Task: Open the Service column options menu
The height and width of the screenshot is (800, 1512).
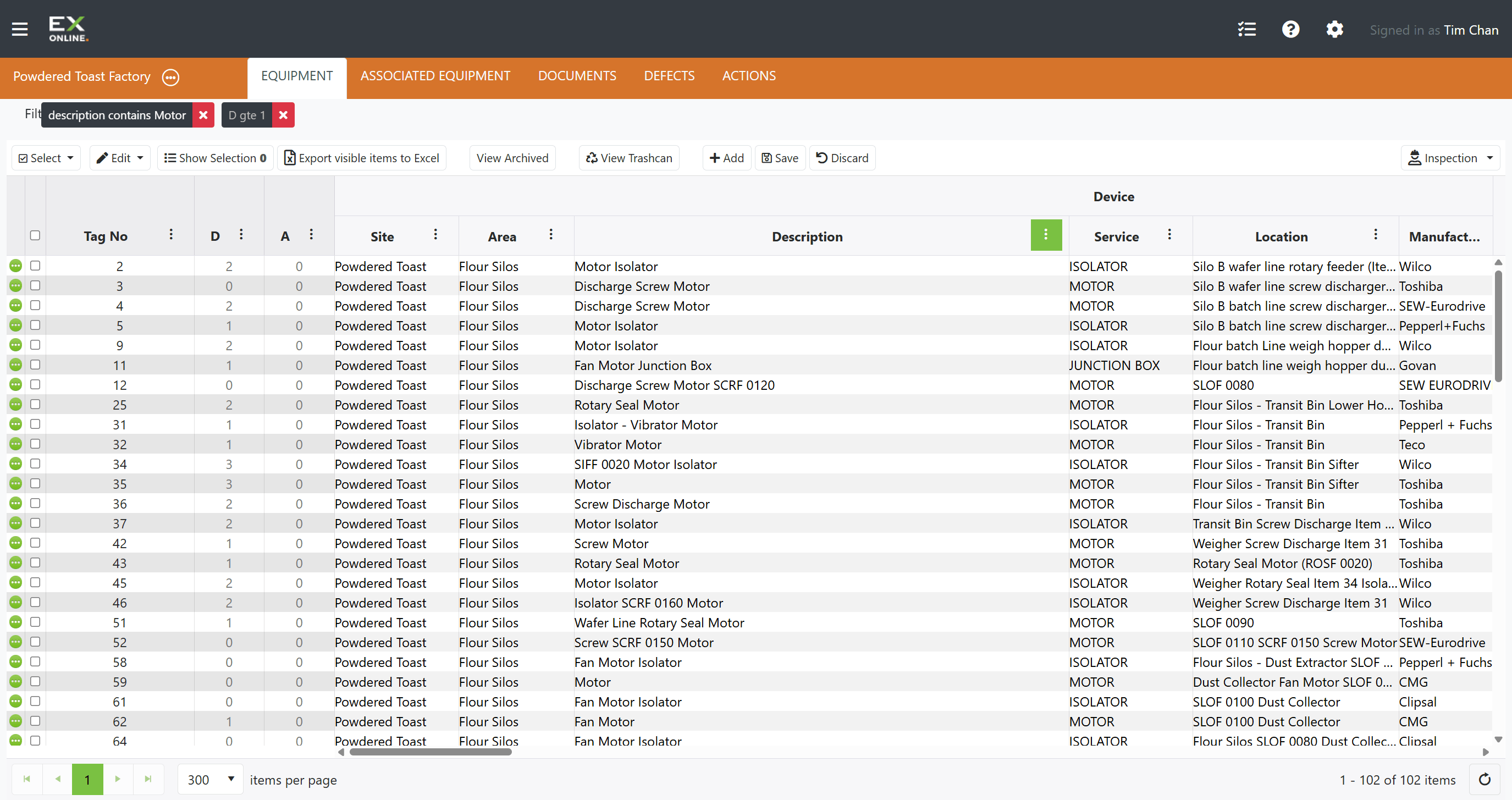Action: [x=1169, y=235]
